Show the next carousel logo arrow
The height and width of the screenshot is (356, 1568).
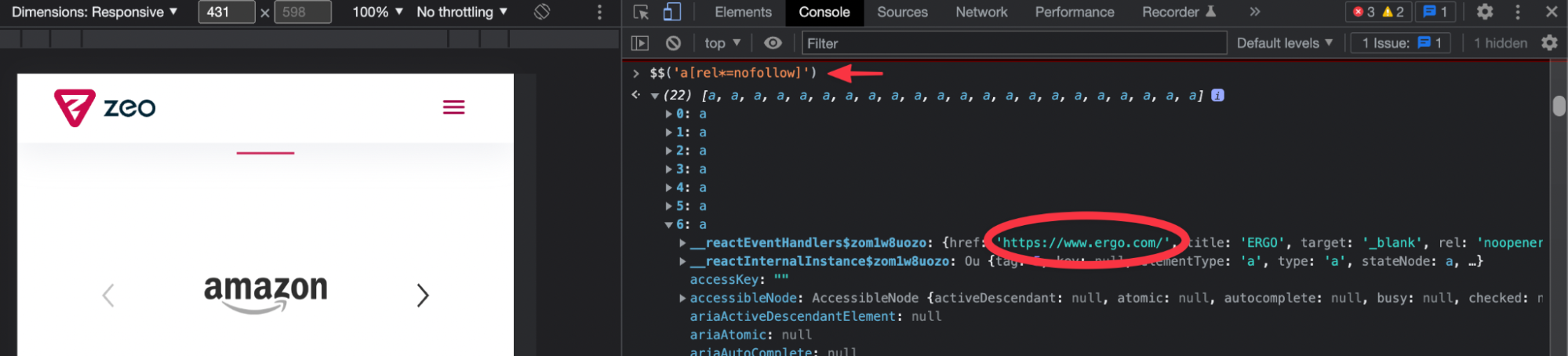coord(423,295)
